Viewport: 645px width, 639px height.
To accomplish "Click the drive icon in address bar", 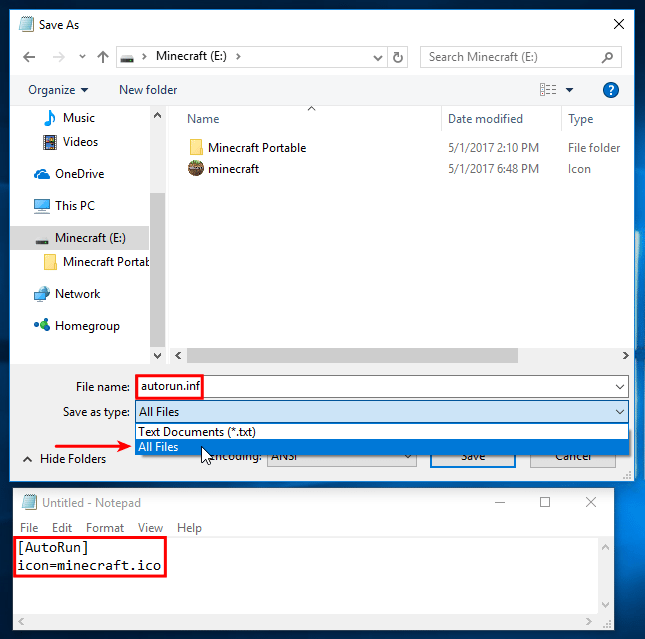I will coord(127,58).
